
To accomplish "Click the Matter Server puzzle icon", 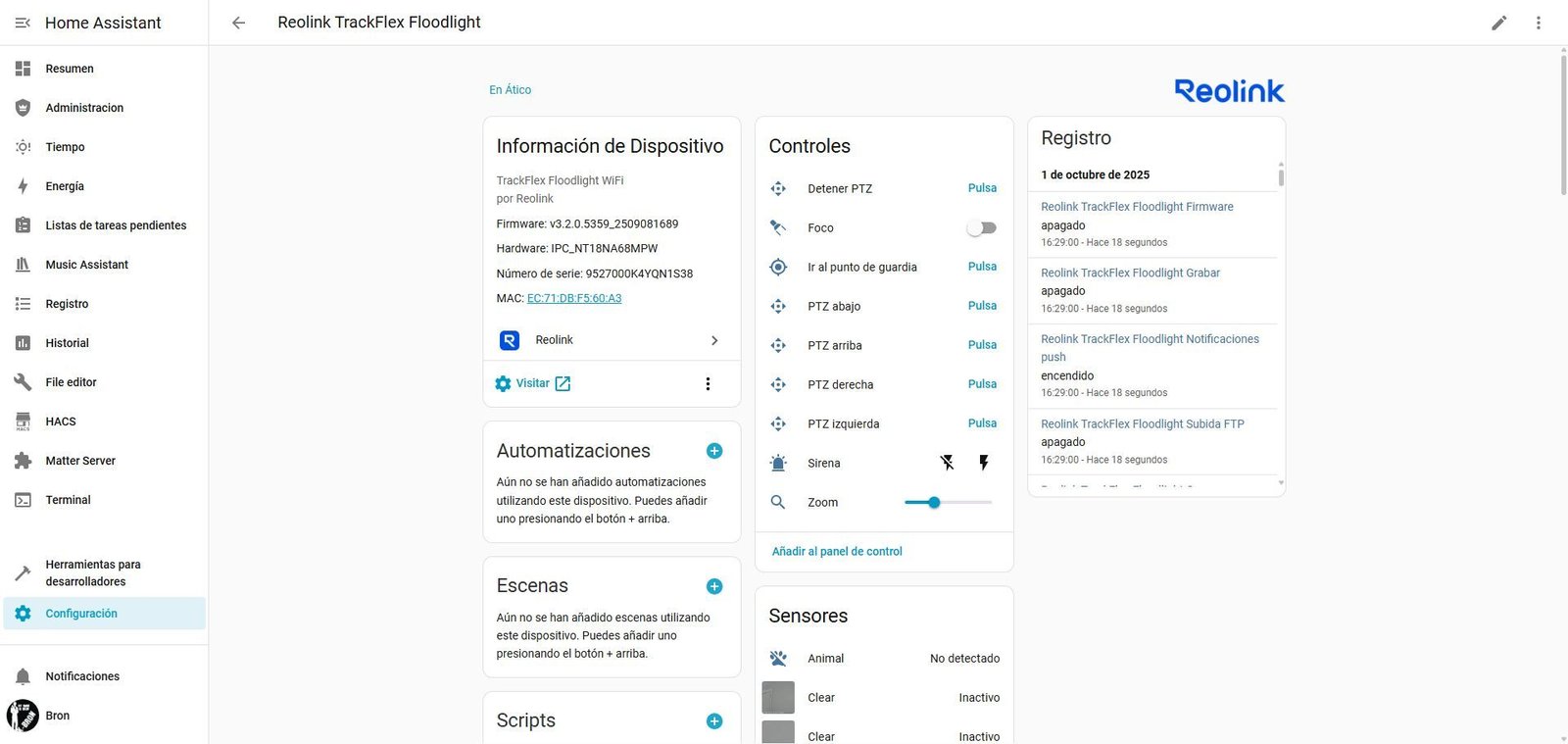I will pyautogui.click(x=23, y=461).
